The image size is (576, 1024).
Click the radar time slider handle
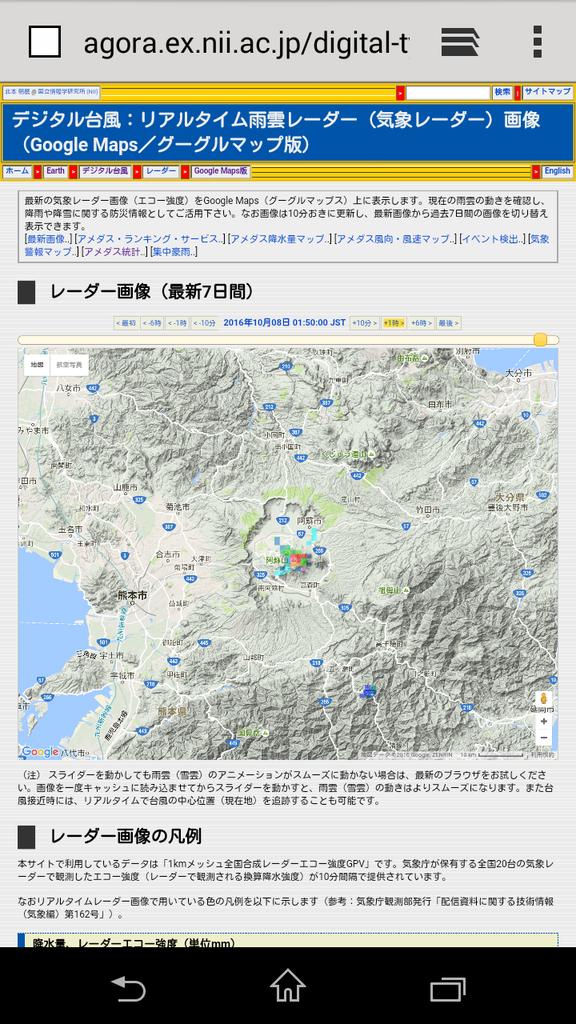pyautogui.click(x=540, y=340)
